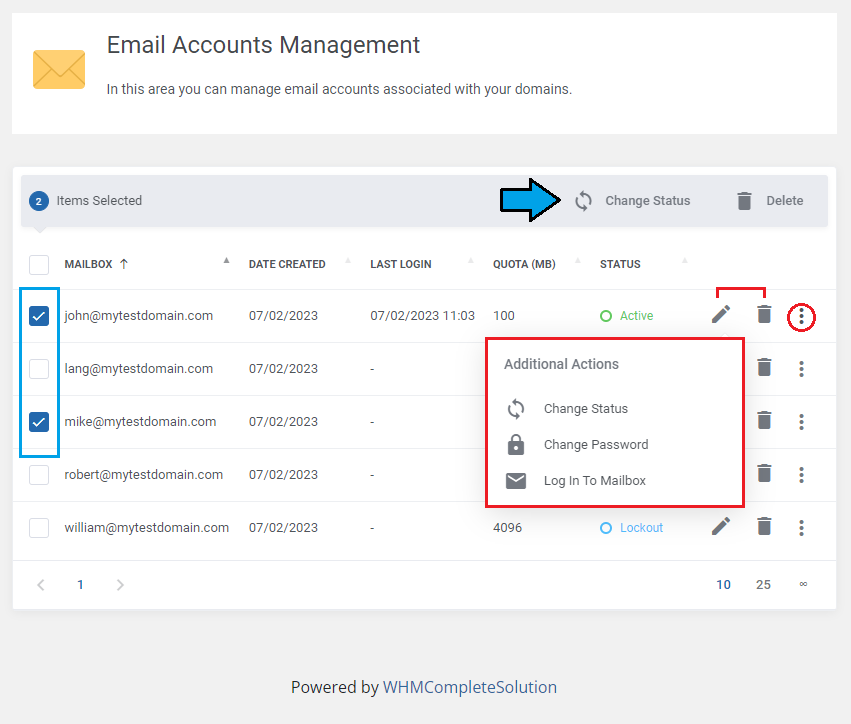851x724 pixels.
Task: Show 25 entries per page
Action: 763,585
